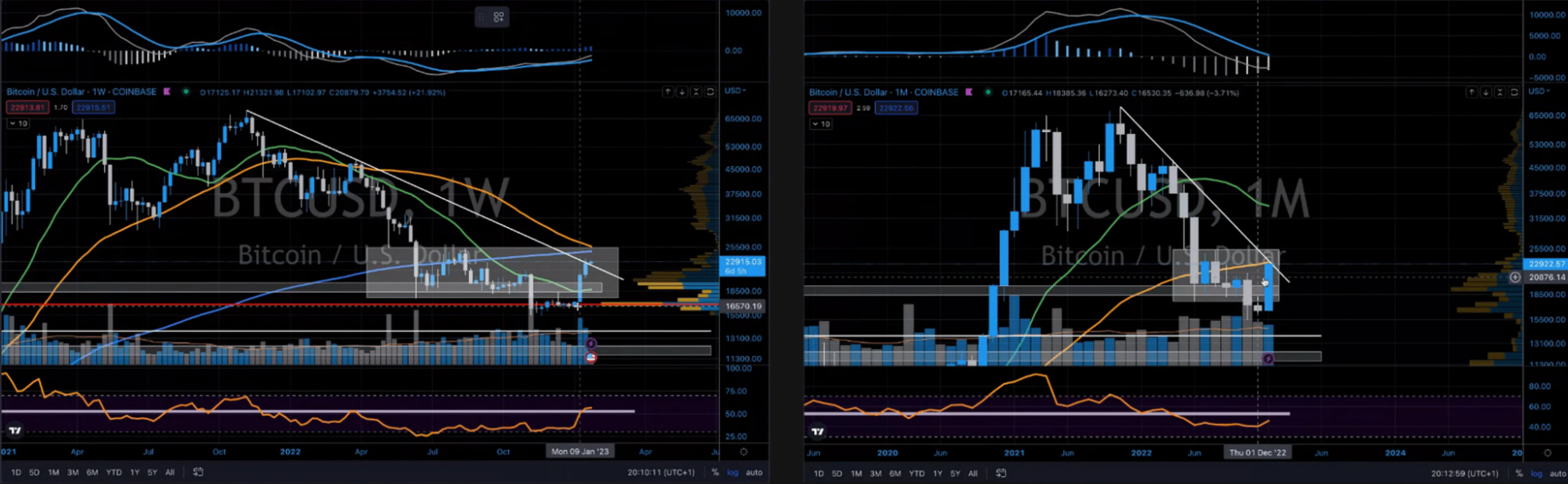Screen dimensions: 1568x484
Task: Open go-to-date calendar icon in monthly chart
Action: coord(1001,473)
